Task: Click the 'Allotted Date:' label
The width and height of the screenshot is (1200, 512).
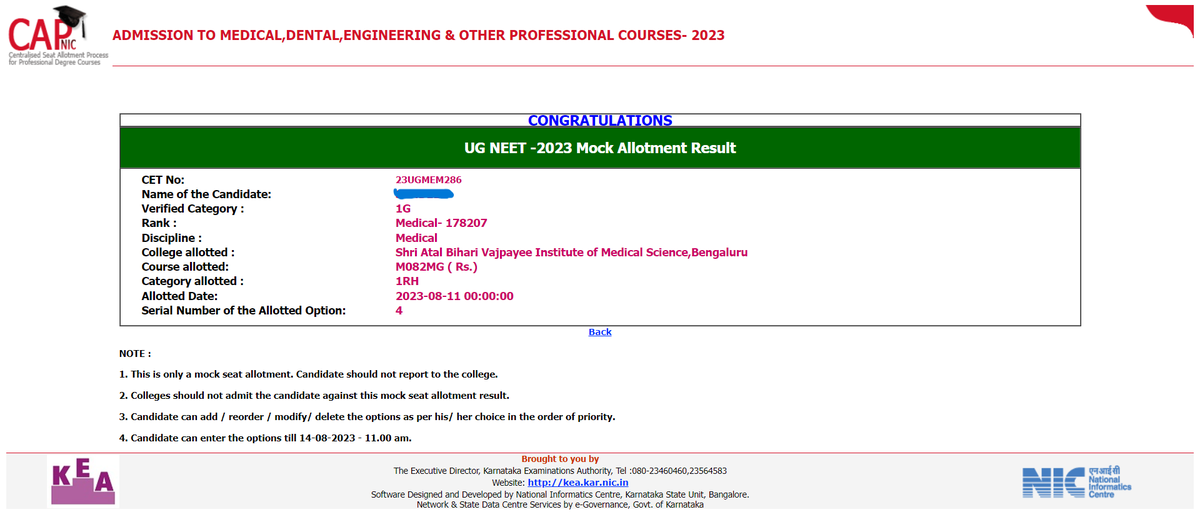Action: pyautogui.click(x=180, y=296)
